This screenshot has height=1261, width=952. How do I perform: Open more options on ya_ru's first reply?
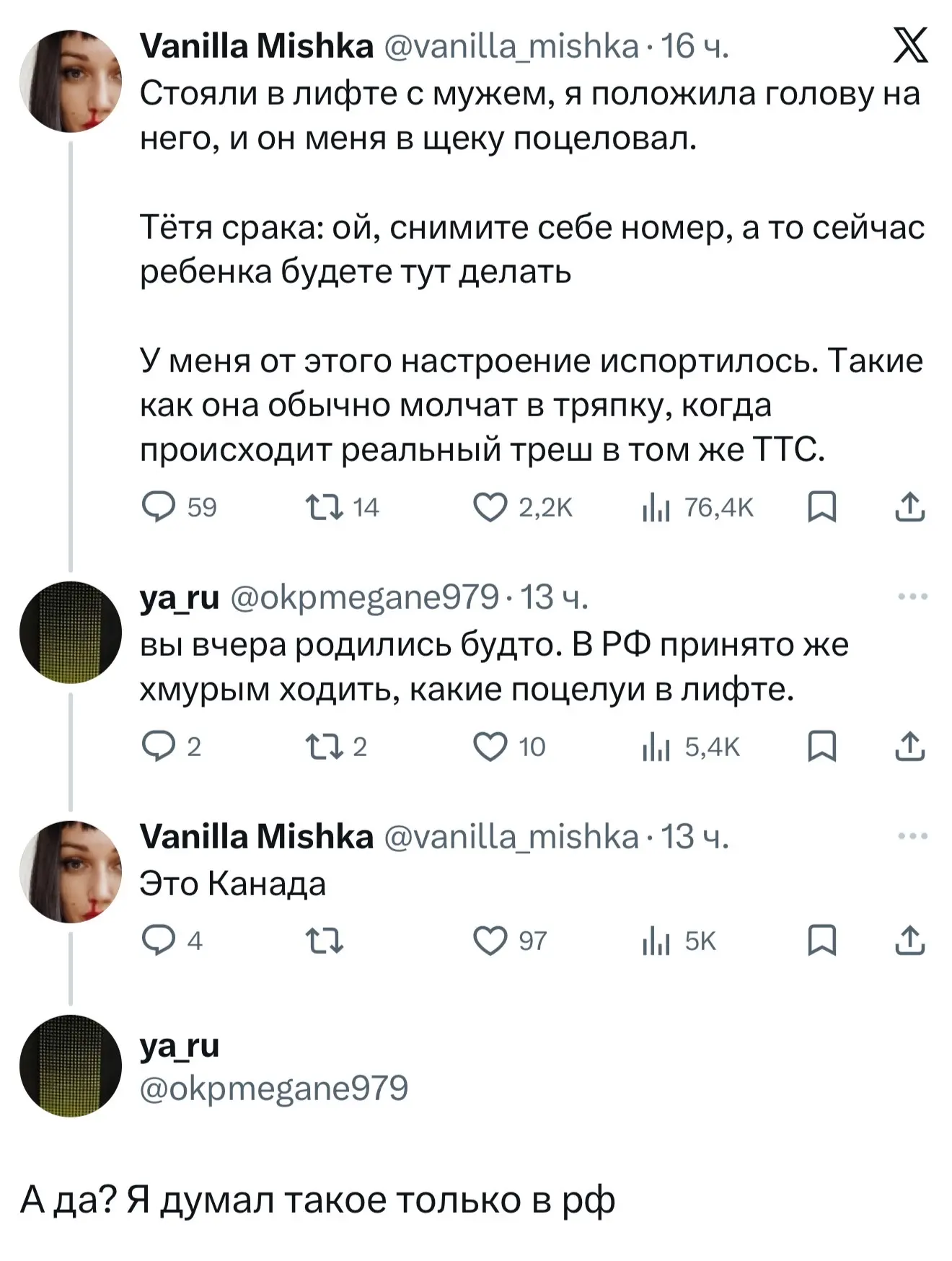912,597
